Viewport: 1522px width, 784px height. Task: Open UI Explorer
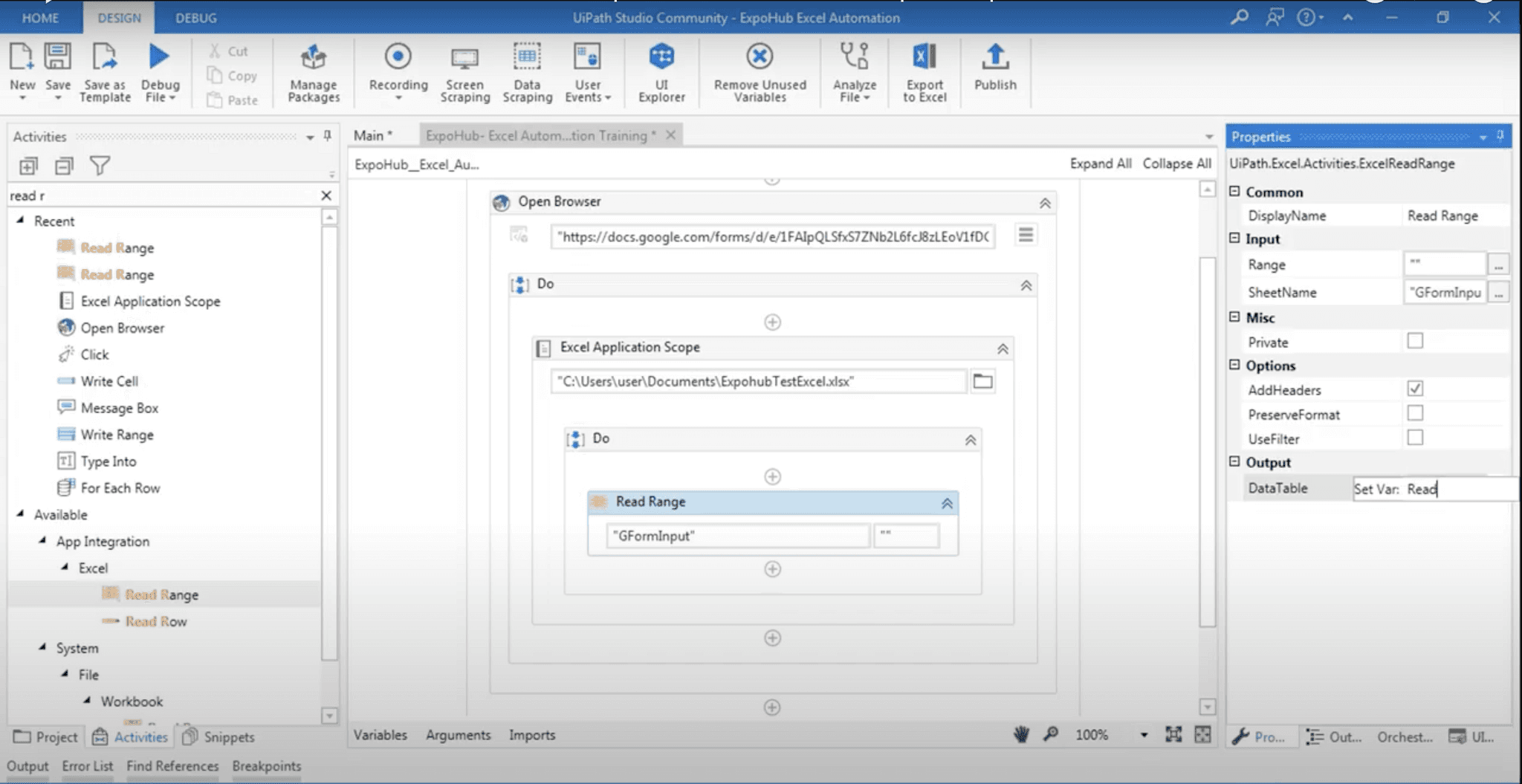click(x=661, y=71)
